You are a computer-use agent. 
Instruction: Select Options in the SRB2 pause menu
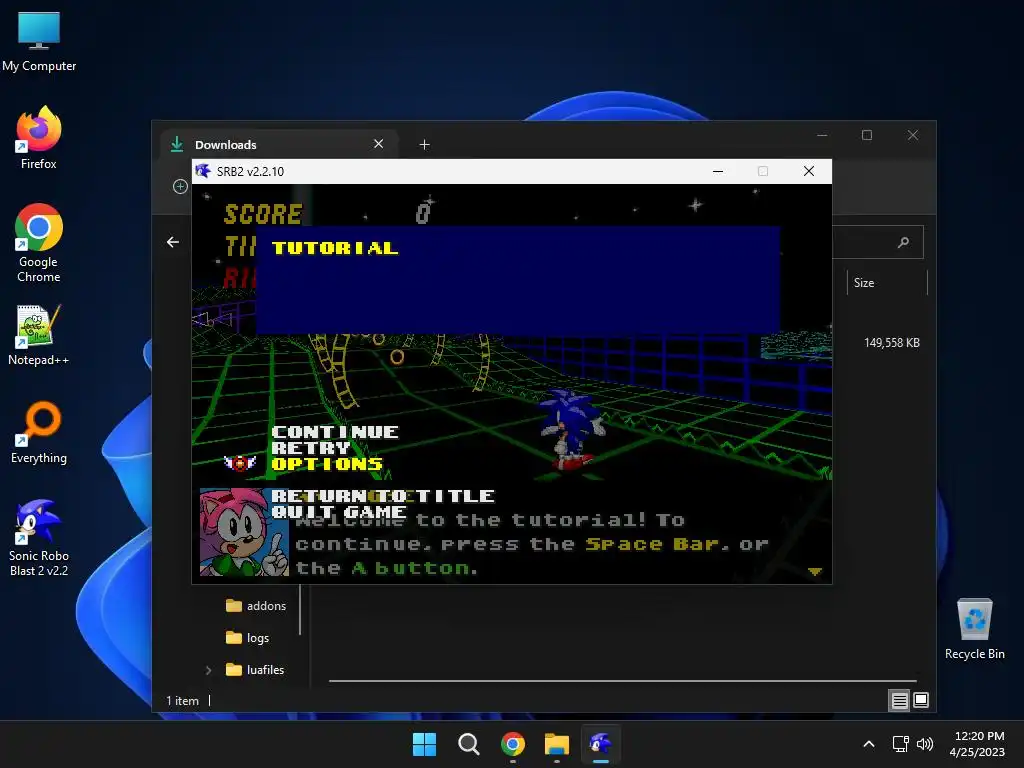click(327, 464)
